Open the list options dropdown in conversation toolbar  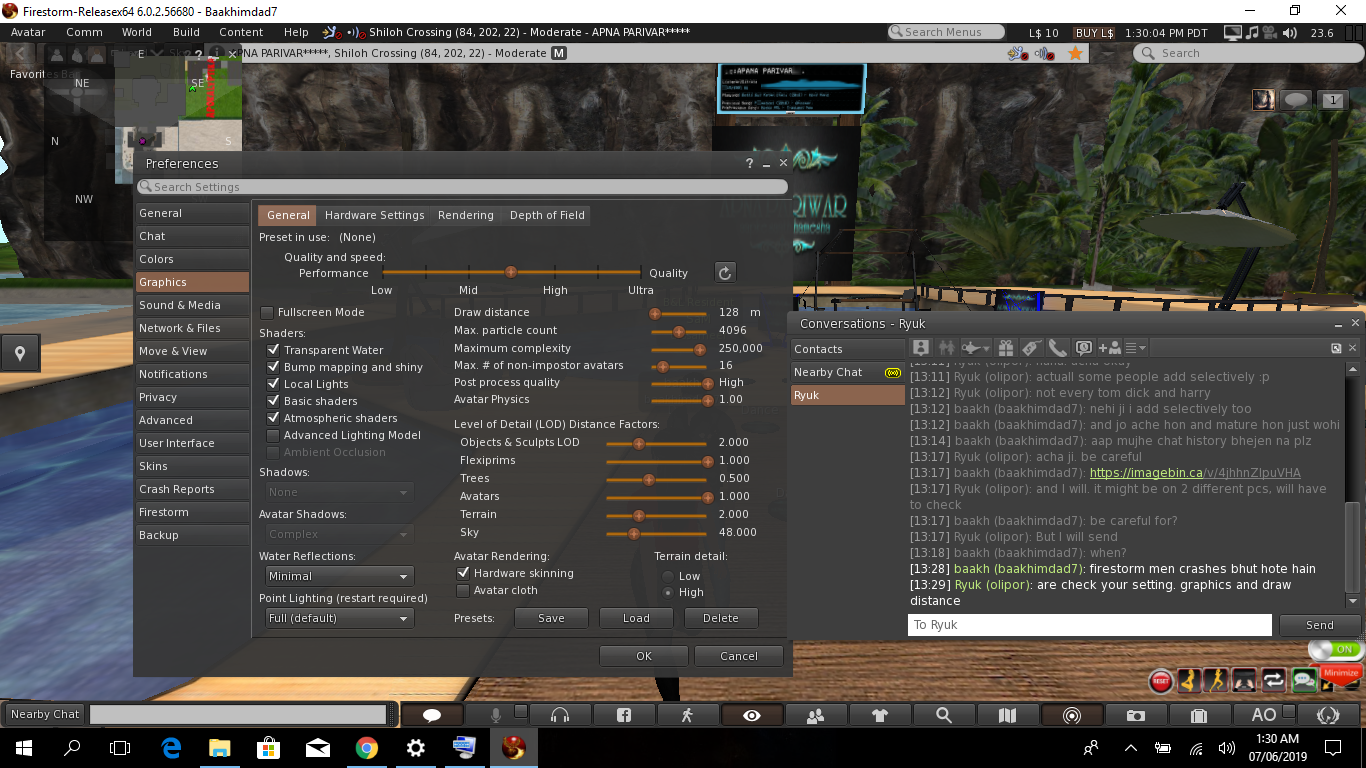[x=1136, y=347]
